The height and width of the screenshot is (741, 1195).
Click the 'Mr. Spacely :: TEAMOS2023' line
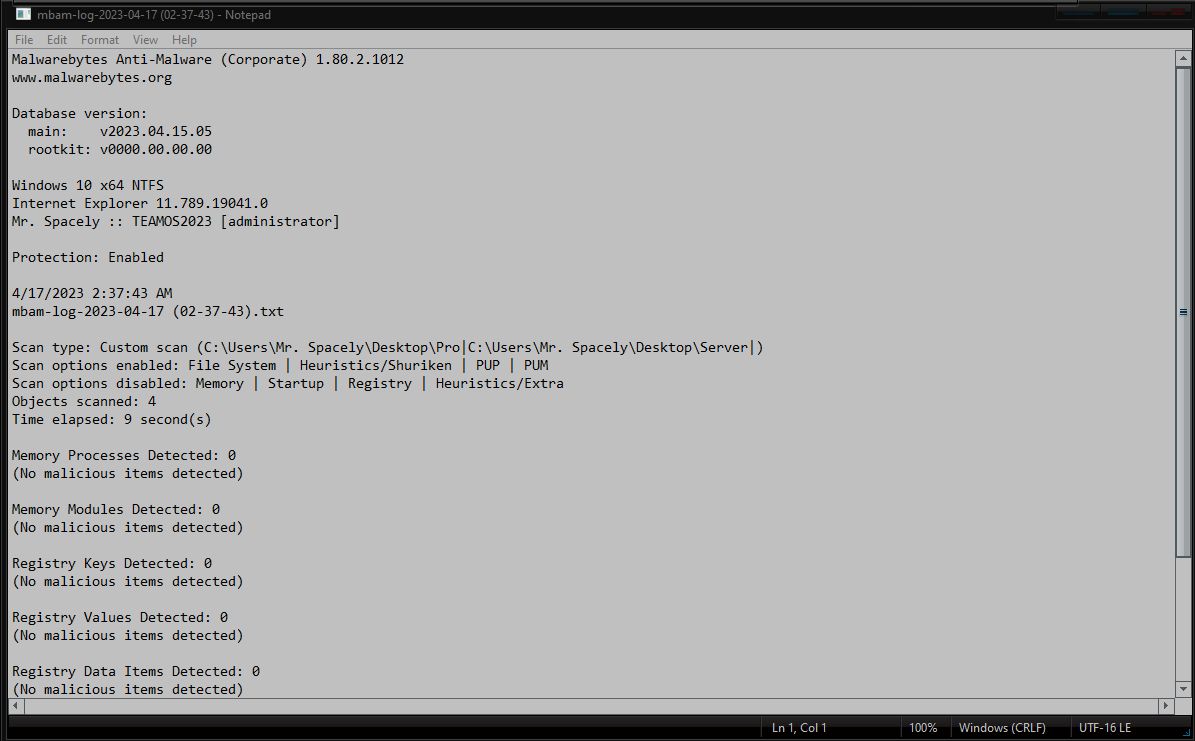pyautogui.click(x=176, y=221)
